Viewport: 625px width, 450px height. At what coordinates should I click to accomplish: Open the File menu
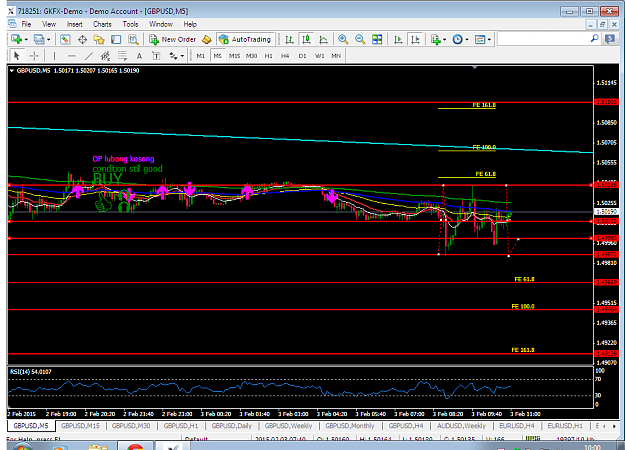click(26, 24)
